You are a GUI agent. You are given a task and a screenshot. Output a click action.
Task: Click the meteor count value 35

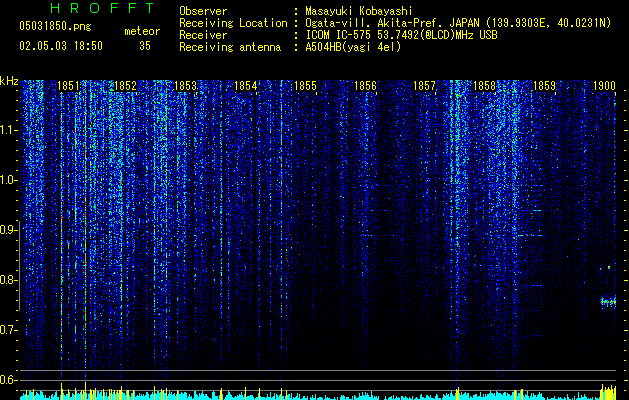(x=145, y=46)
